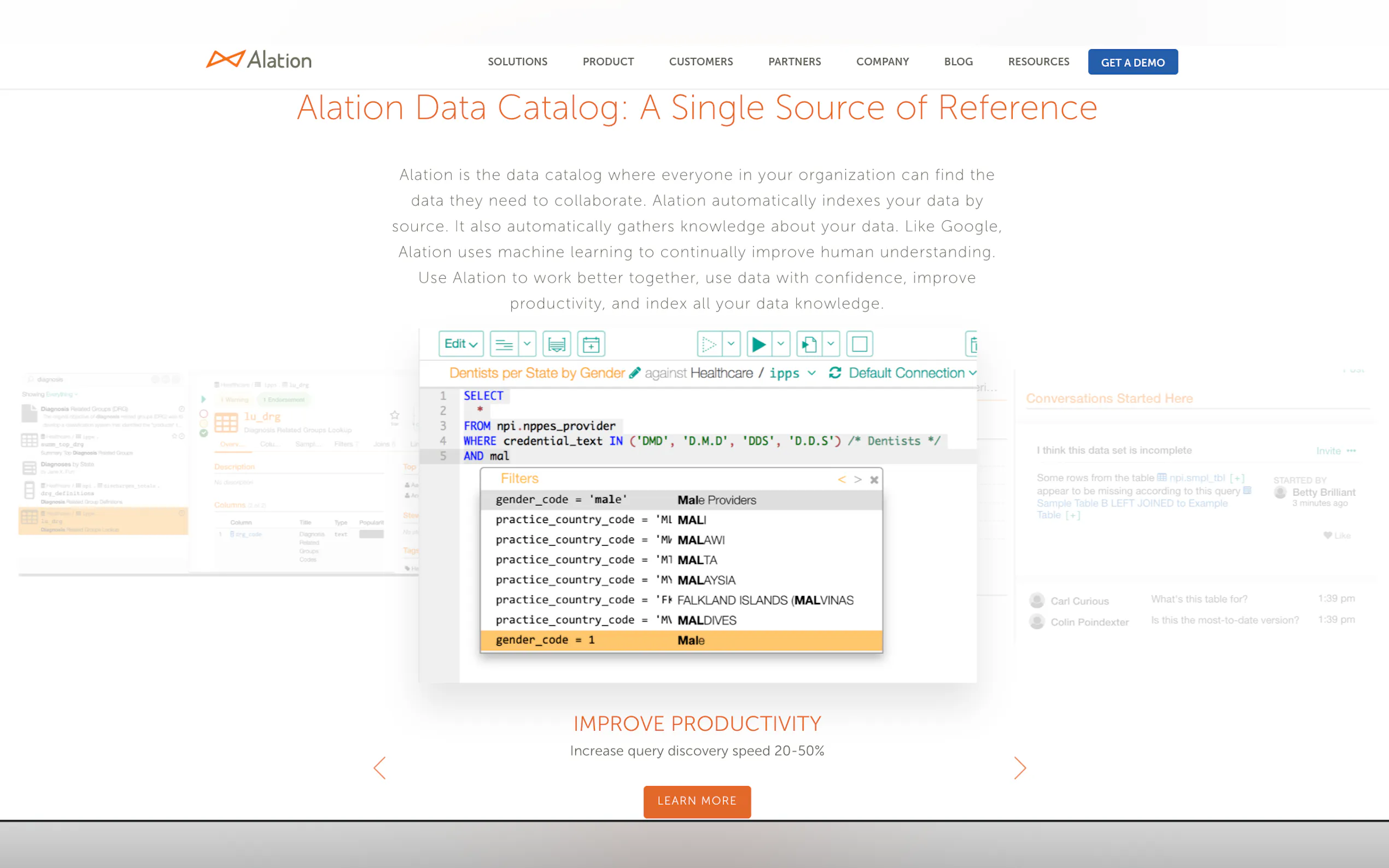This screenshot has width=1389, height=868.
Task: Click the refresh connection icon
Action: [x=835, y=373]
